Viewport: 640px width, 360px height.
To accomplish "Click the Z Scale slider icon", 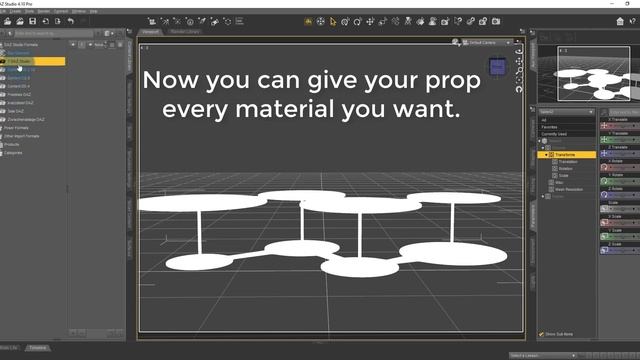I will click(604, 250).
